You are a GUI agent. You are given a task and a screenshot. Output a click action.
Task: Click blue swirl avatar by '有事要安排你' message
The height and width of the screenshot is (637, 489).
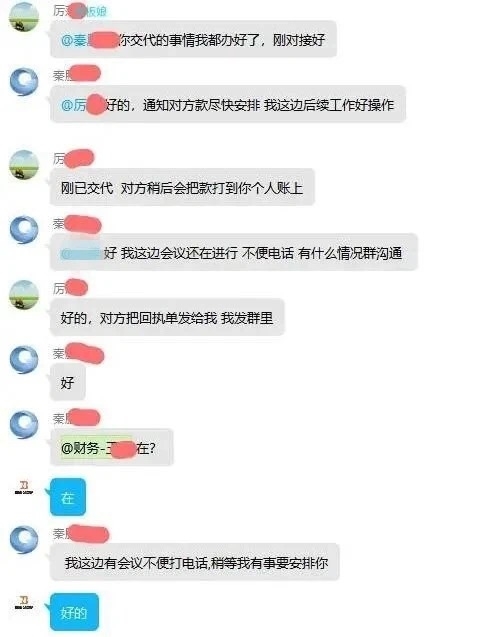[24, 540]
